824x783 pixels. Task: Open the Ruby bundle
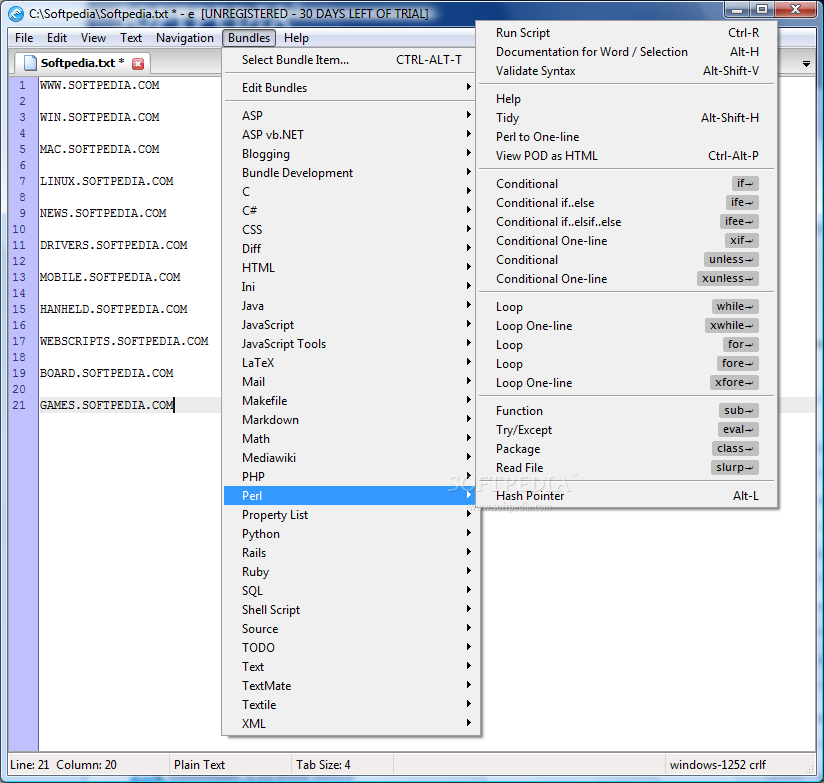(x=351, y=572)
